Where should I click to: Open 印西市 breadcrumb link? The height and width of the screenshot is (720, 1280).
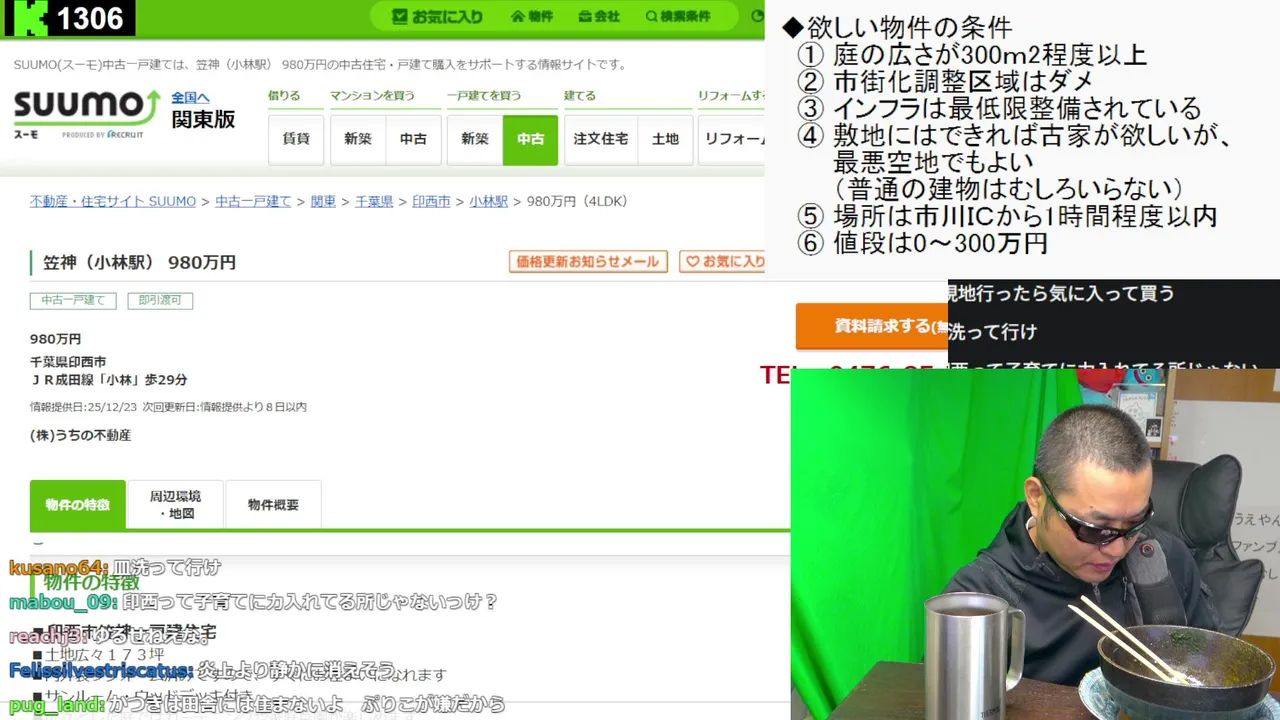tap(431, 202)
